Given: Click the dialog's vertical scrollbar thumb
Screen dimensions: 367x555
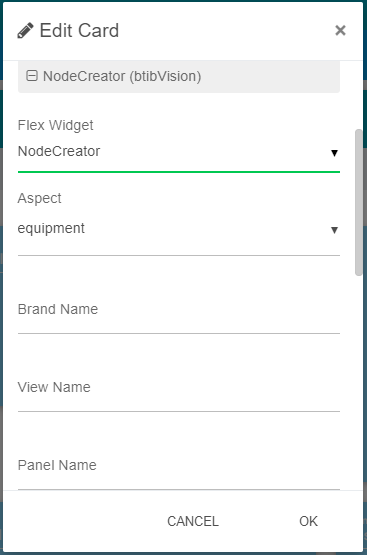Looking at the screenshot, I should pos(359,202).
